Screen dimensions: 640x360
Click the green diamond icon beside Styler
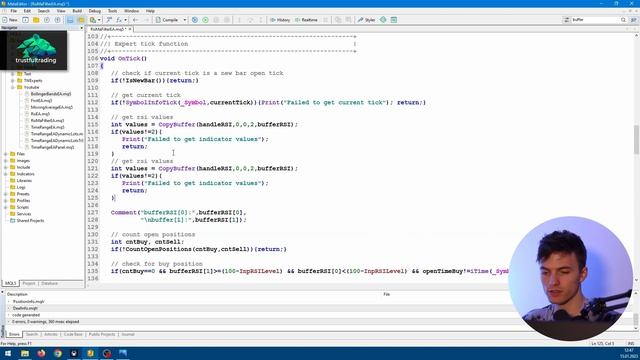tap(383, 20)
